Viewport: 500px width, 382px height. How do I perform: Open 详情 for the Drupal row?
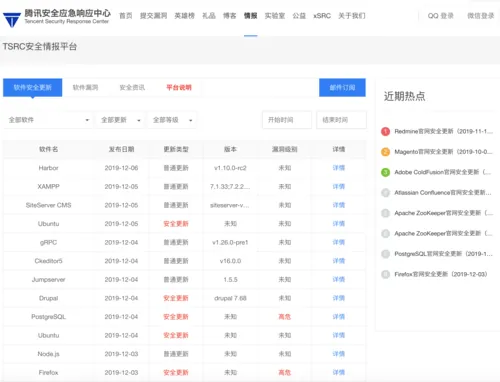coord(339,298)
